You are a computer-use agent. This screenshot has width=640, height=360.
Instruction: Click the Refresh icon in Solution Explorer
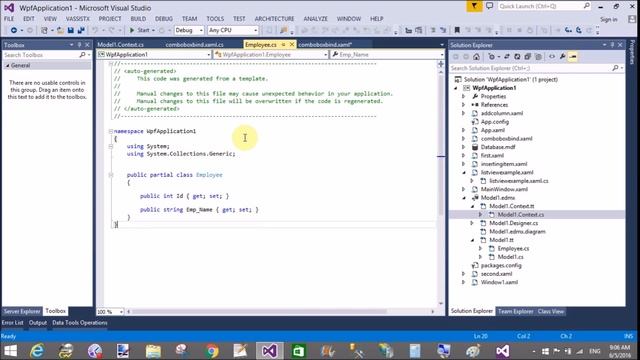(x=517, y=57)
